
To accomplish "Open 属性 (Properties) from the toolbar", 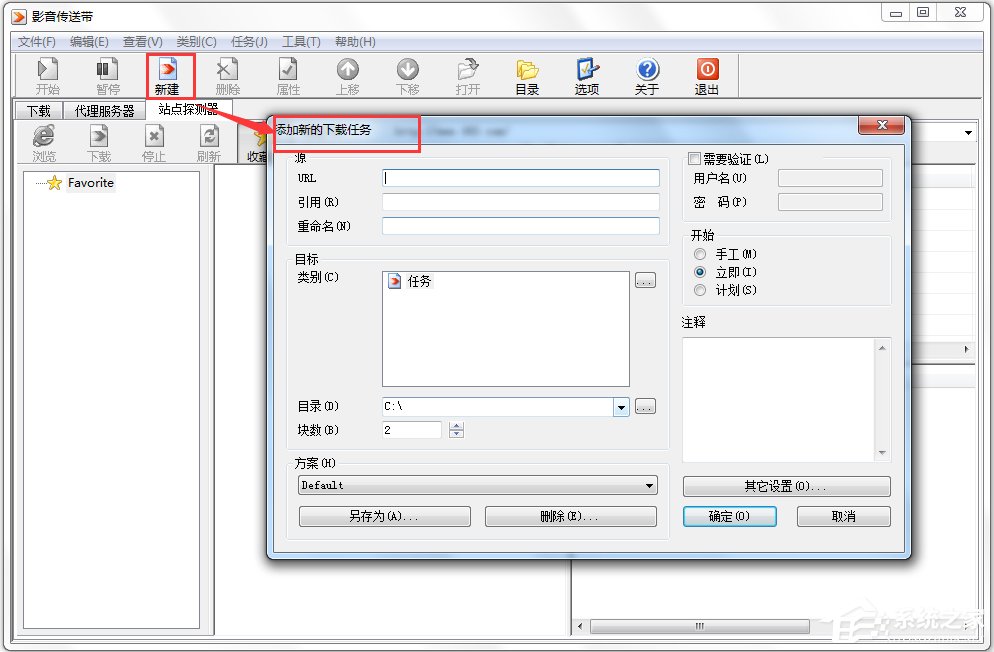I will tap(288, 75).
